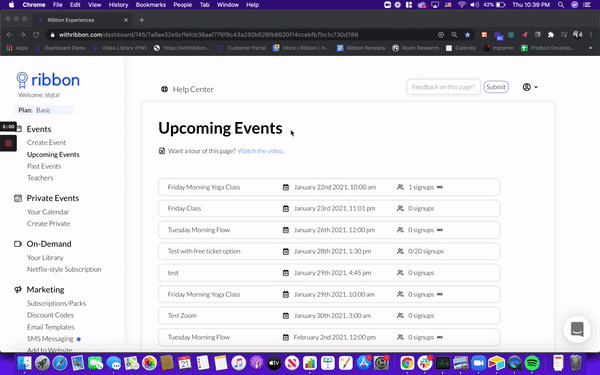Open the Customer Portal bookmark
Image resolution: width=600 pixels, height=375 pixels.
(x=242, y=48)
